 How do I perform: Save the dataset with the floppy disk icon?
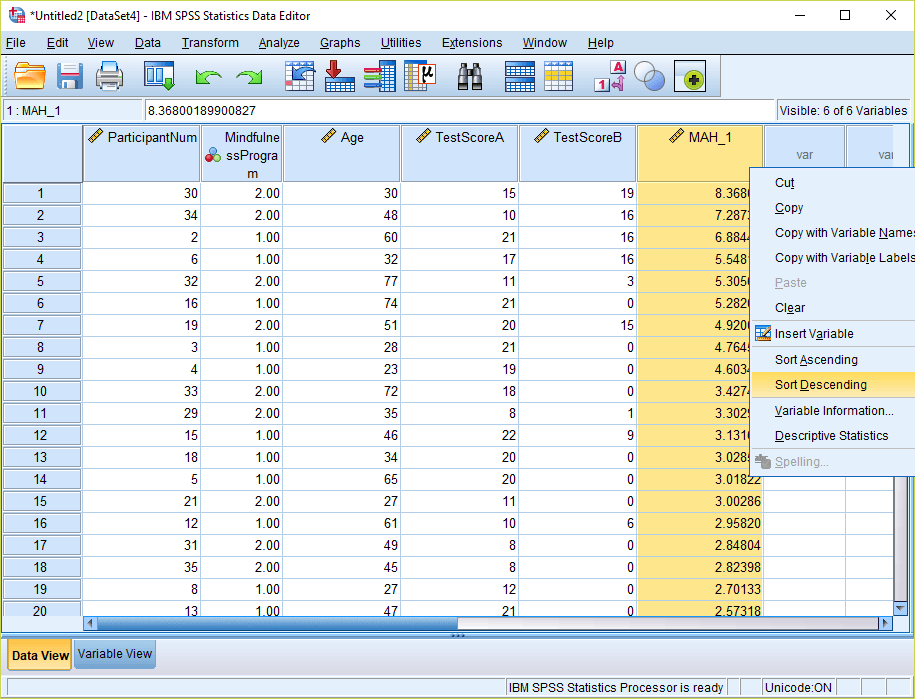(69, 77)
